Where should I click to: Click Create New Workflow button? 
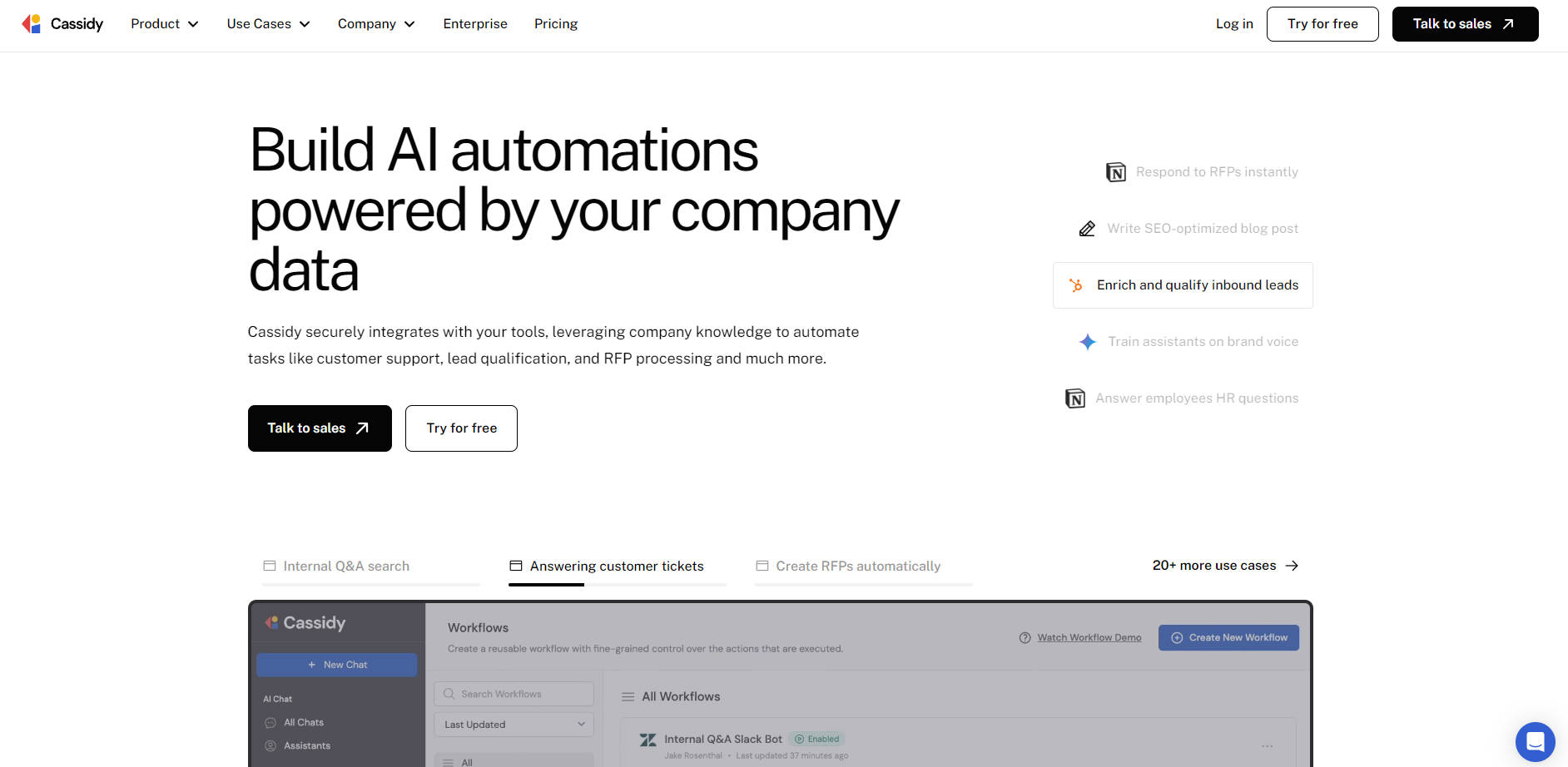(1228, 638)
